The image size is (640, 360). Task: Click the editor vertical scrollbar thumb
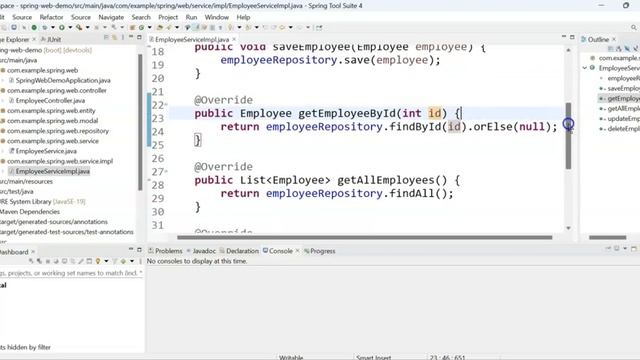pos(568,136)
